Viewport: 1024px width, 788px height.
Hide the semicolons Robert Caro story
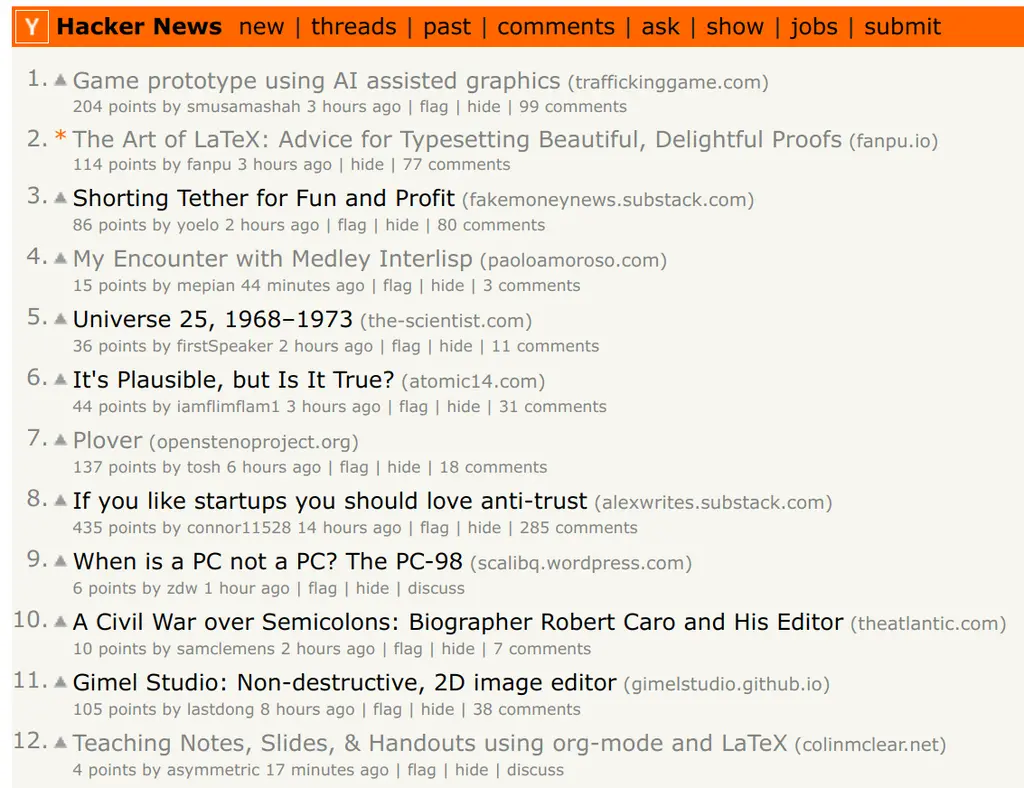tap(458, 649)
